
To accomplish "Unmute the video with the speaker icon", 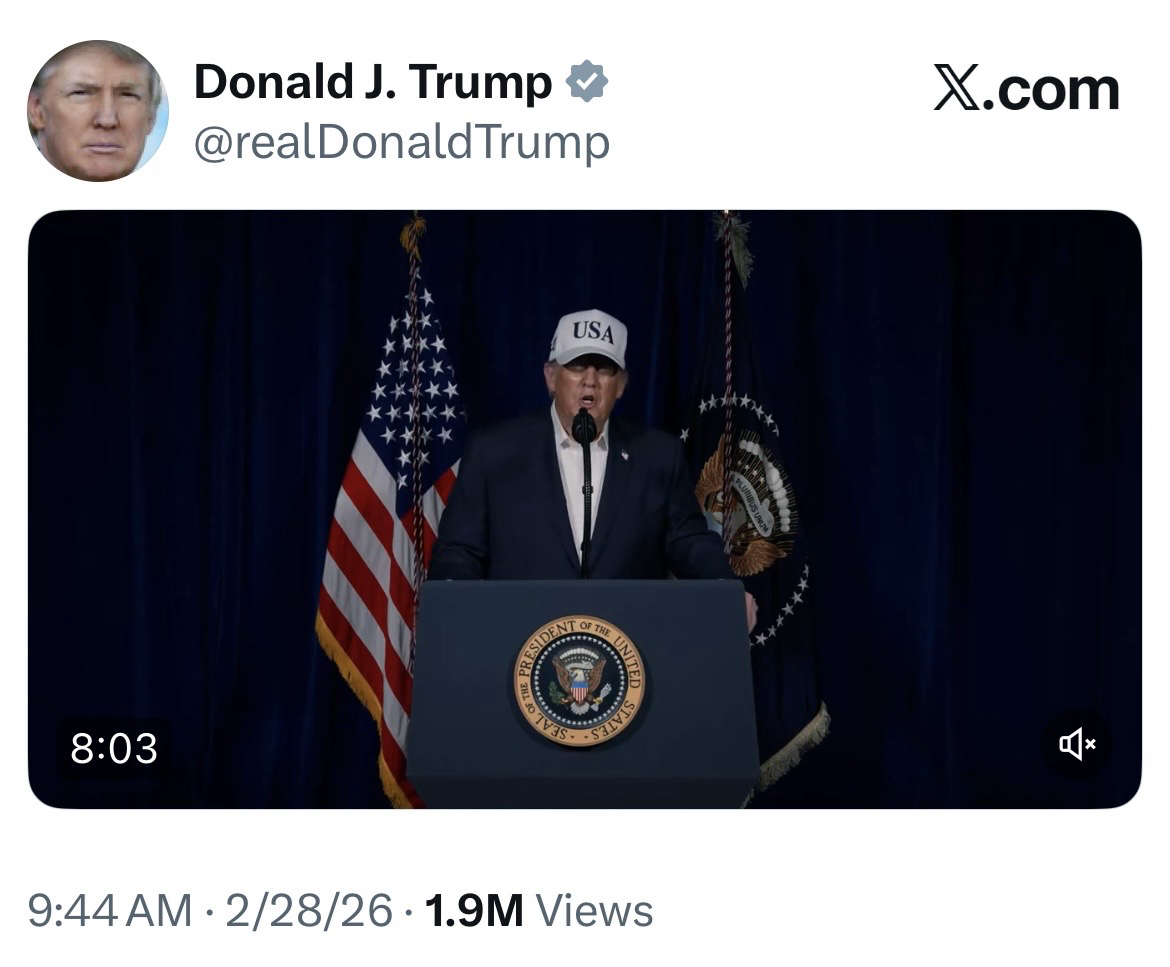I will (1078, 744).
